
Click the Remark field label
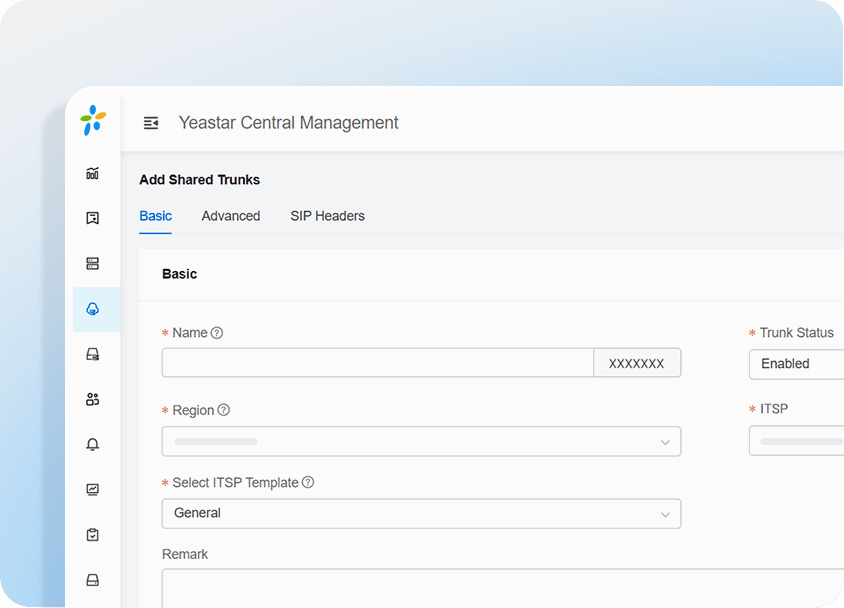(185, 554)
